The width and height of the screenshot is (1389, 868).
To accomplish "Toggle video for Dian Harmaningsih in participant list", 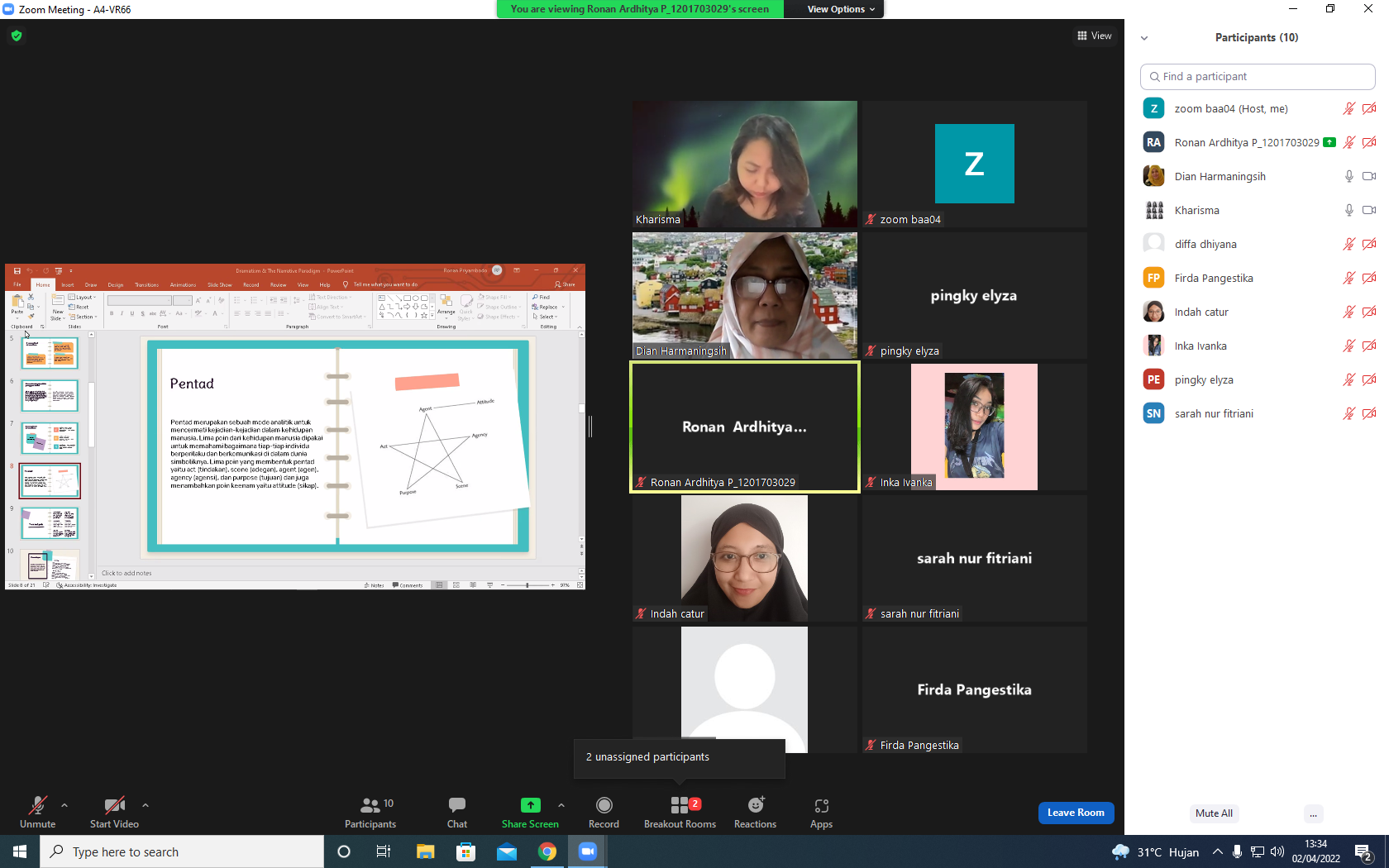I will [1369, 176].
